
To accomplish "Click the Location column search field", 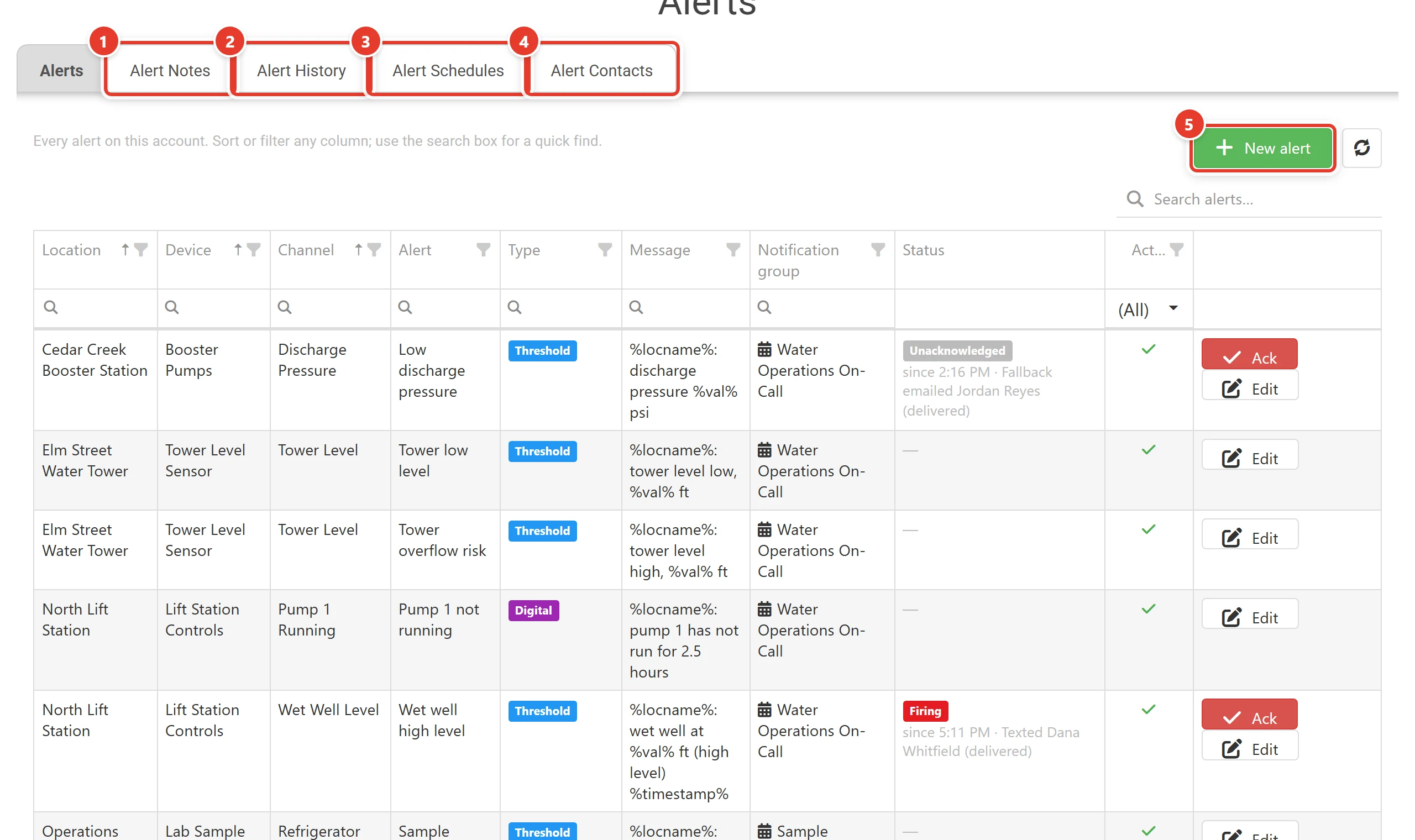I will 95,308.
